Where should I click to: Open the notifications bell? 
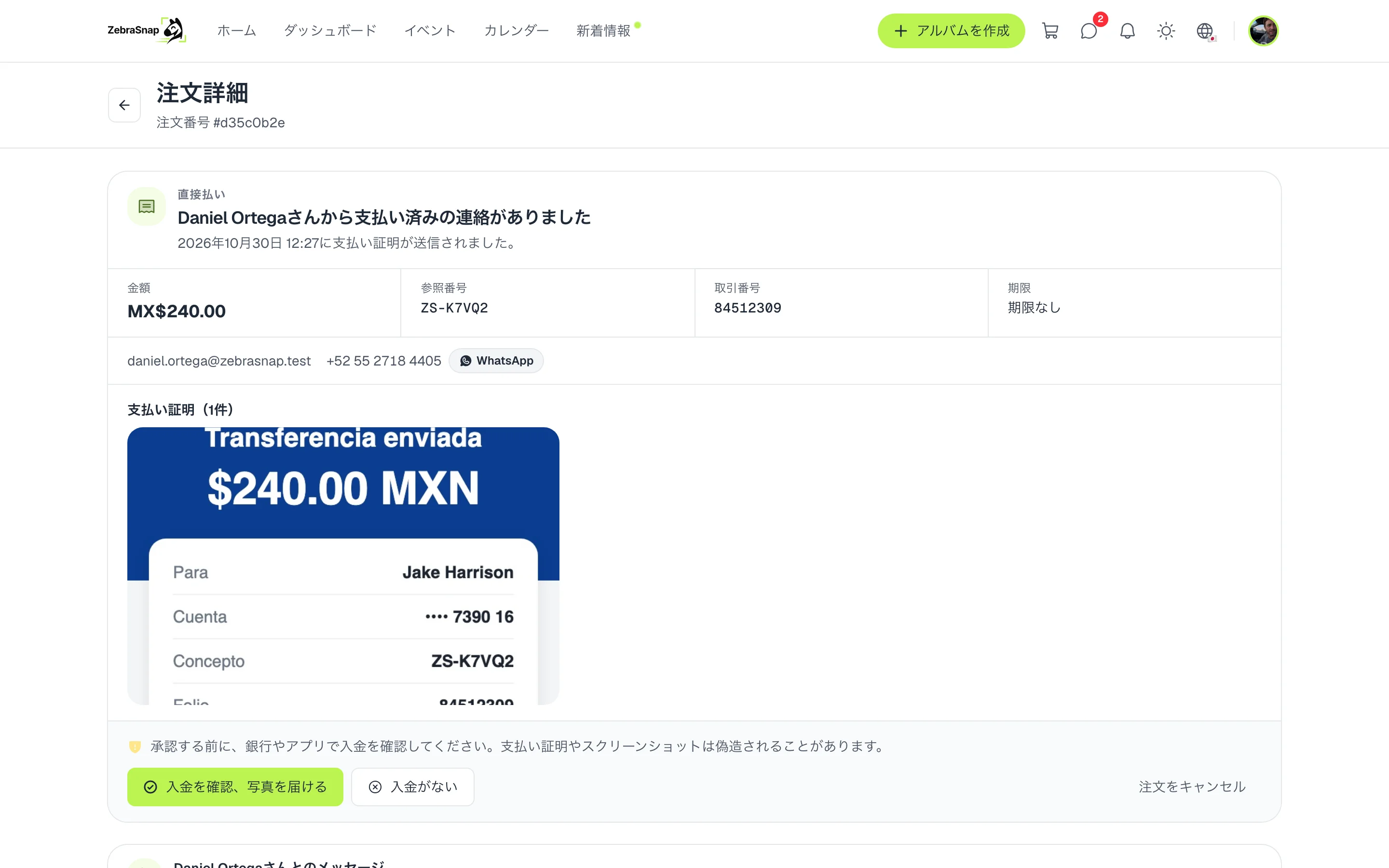coord(1127,31)
